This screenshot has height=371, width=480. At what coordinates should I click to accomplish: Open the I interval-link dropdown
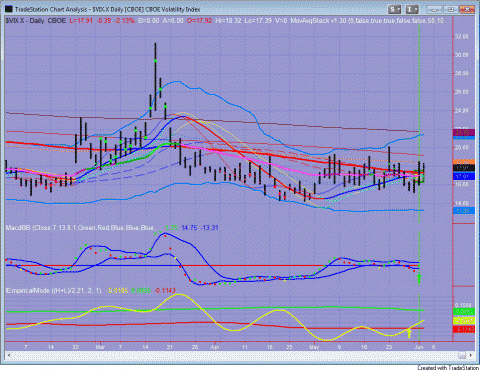click(412, 9)
